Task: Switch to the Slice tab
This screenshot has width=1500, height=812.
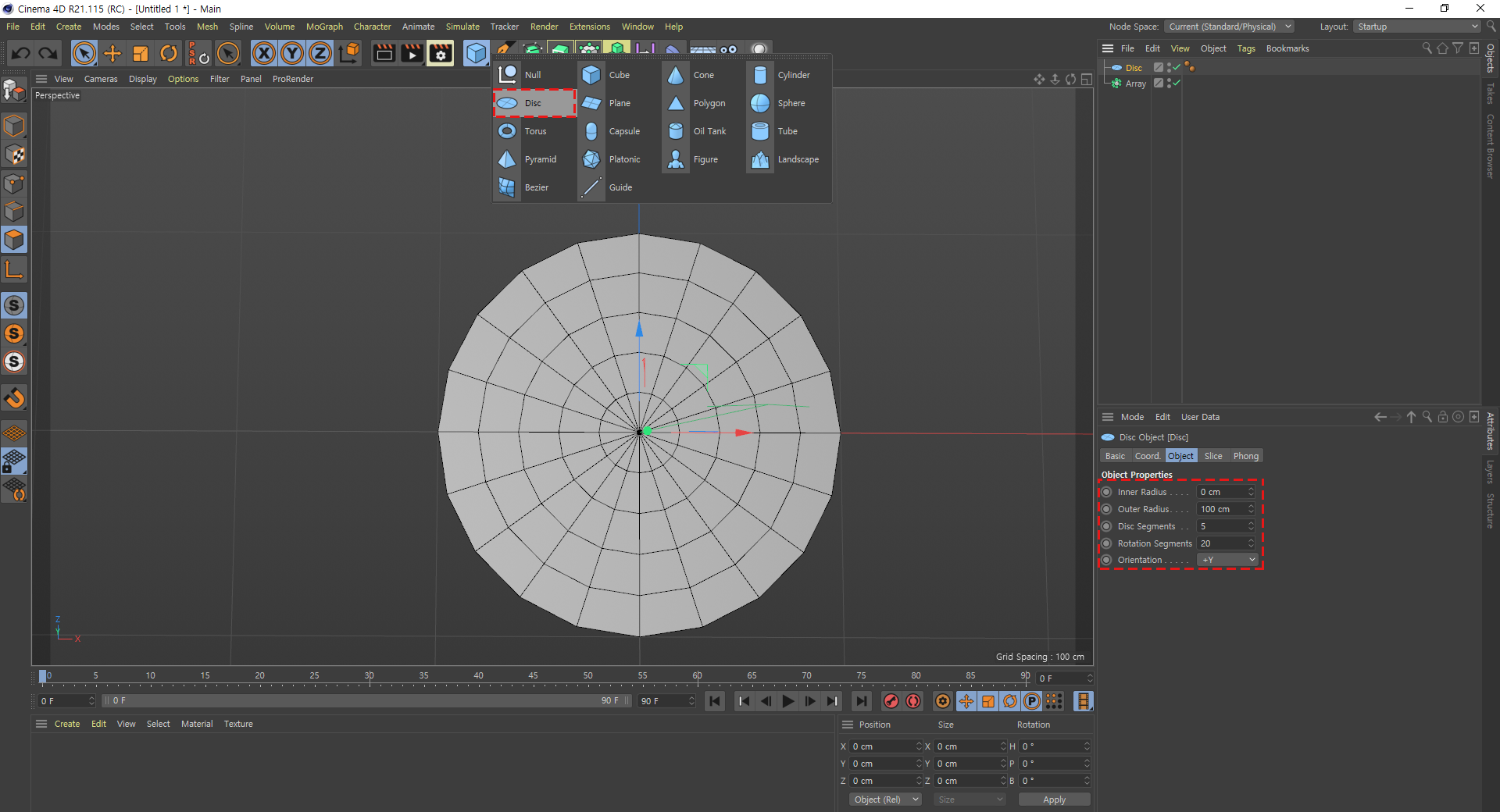Action: point(1212,456)
